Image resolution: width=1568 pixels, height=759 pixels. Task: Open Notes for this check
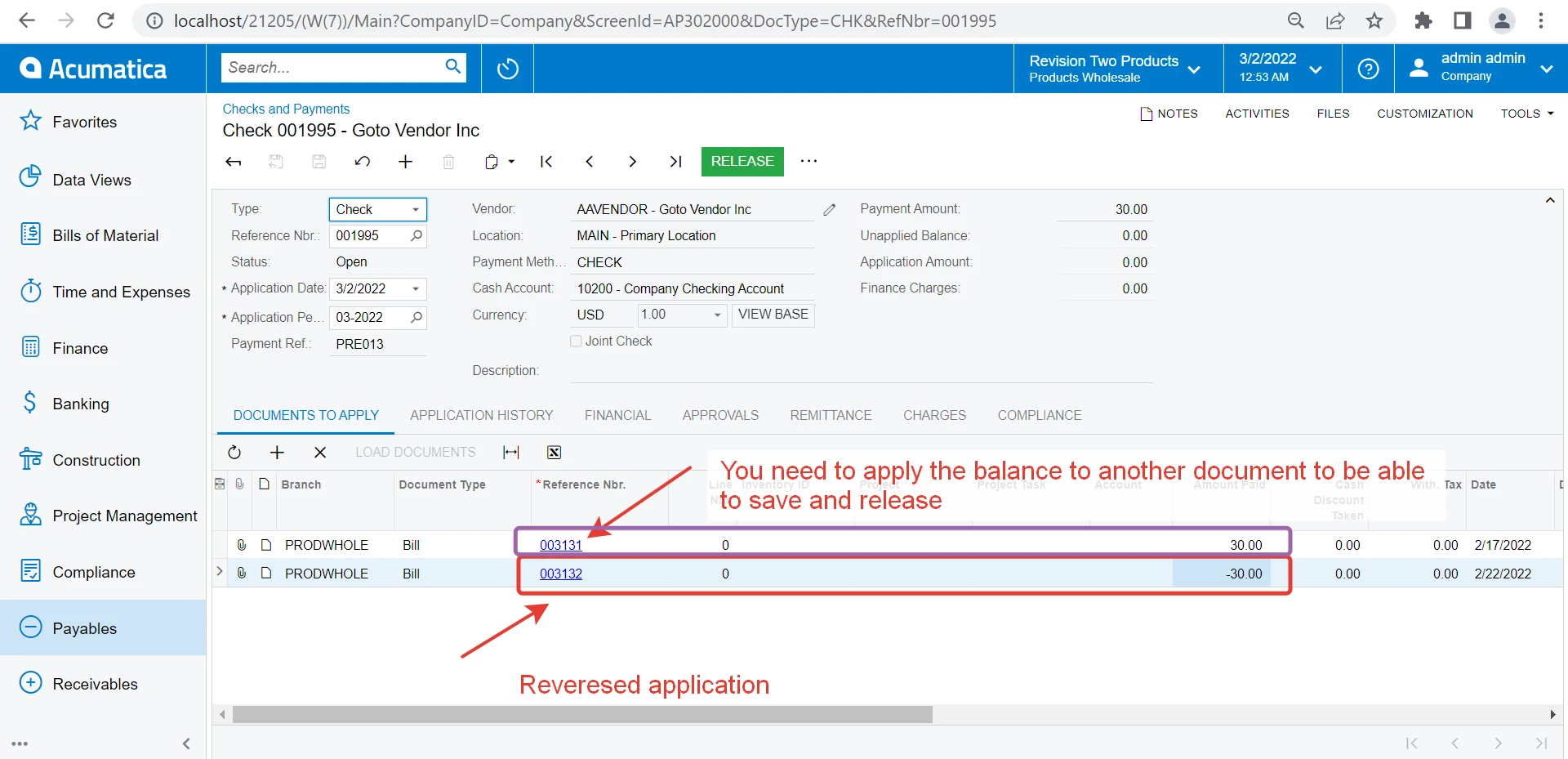click(1169, 114)
